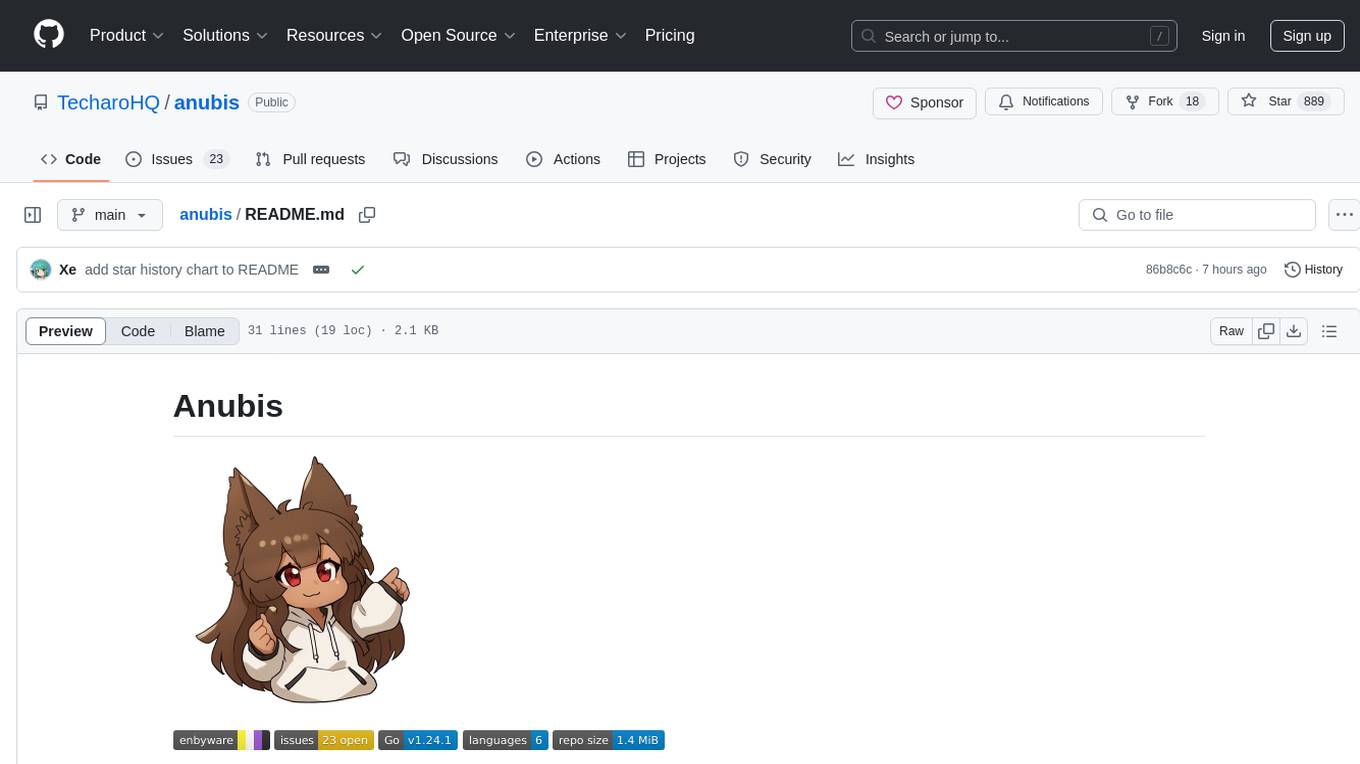Open Notifications settings
This screenshot has width=1360, height=764.
(x=1044, y=102)
